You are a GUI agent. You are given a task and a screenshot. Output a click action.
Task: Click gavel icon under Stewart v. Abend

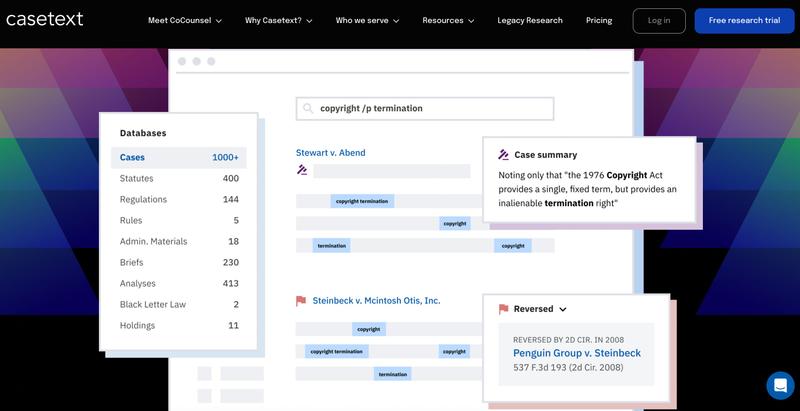coord(302,170)
